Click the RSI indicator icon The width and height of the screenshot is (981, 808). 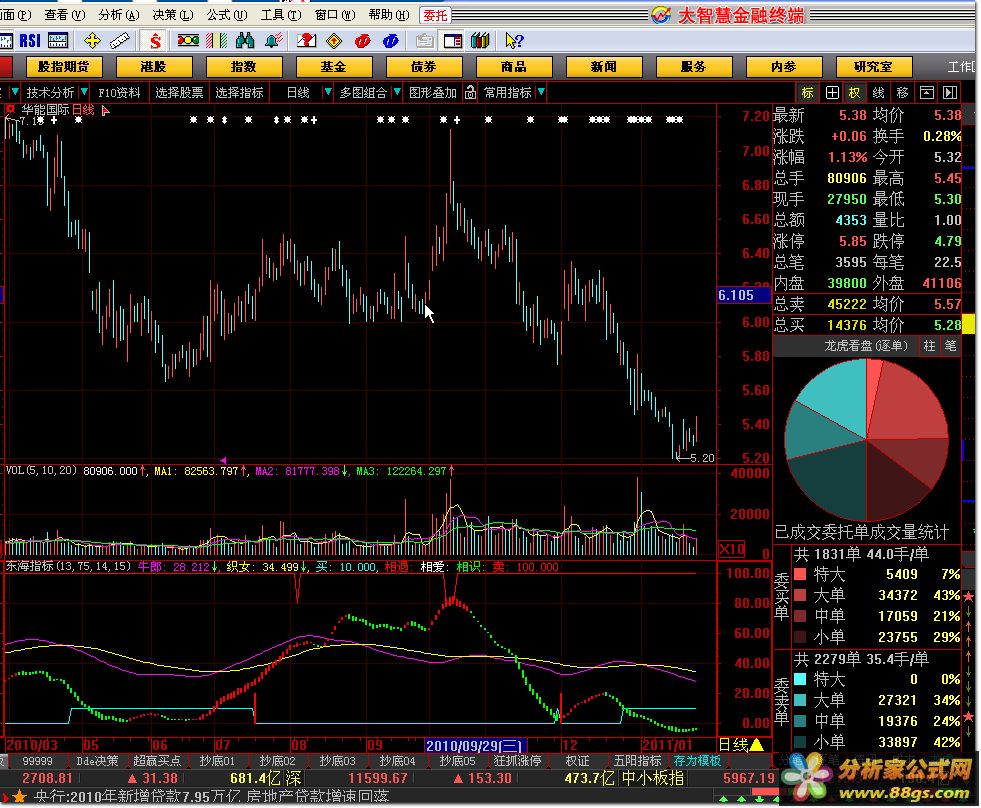pos(30,41)
